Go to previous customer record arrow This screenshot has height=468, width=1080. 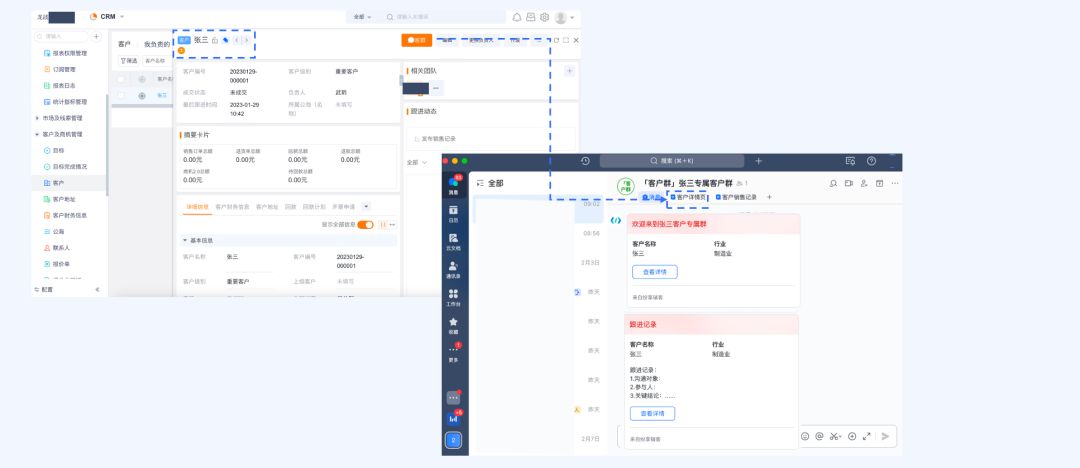coord(237,41)
